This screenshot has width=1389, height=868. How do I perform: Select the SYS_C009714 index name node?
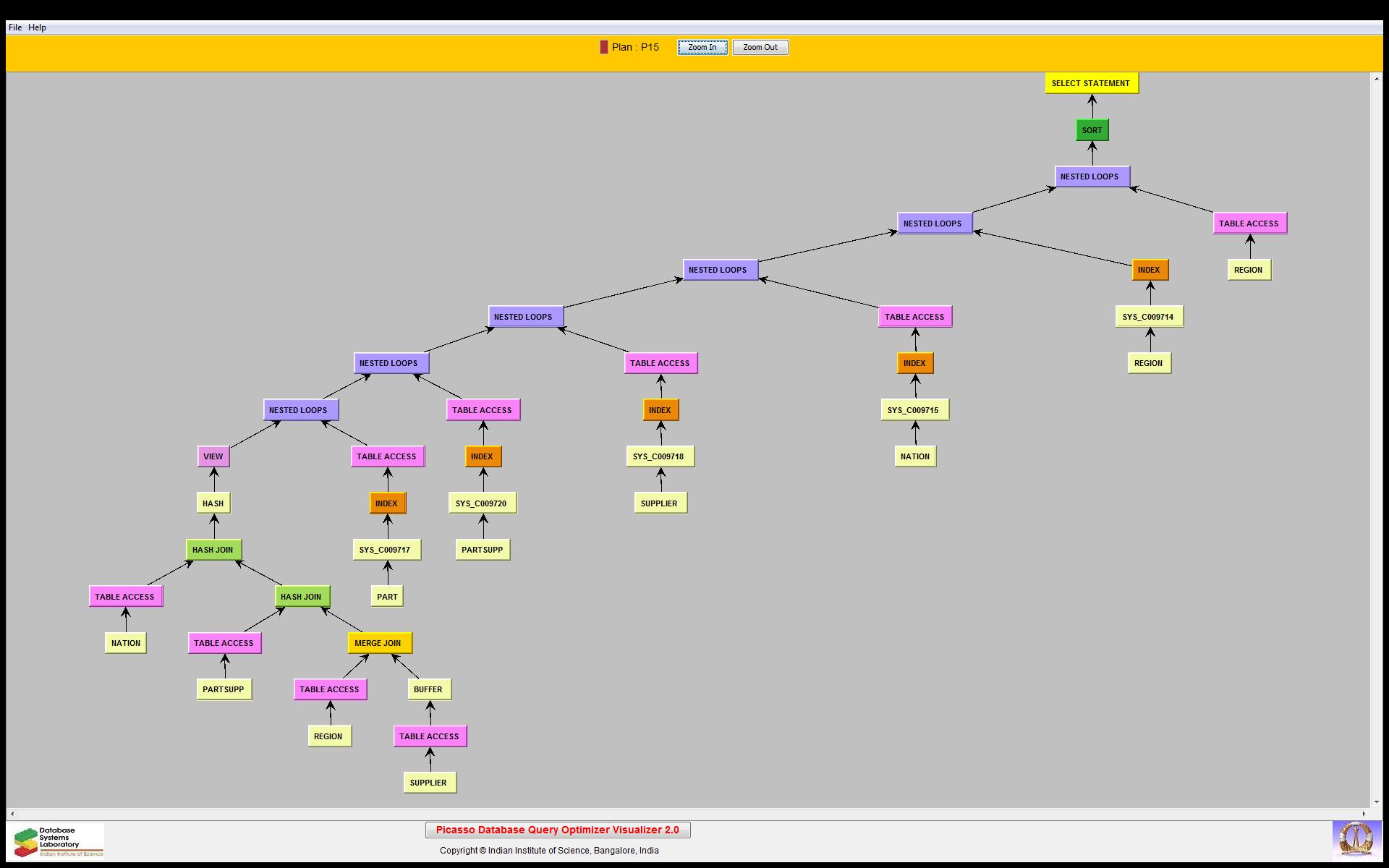1148,317
